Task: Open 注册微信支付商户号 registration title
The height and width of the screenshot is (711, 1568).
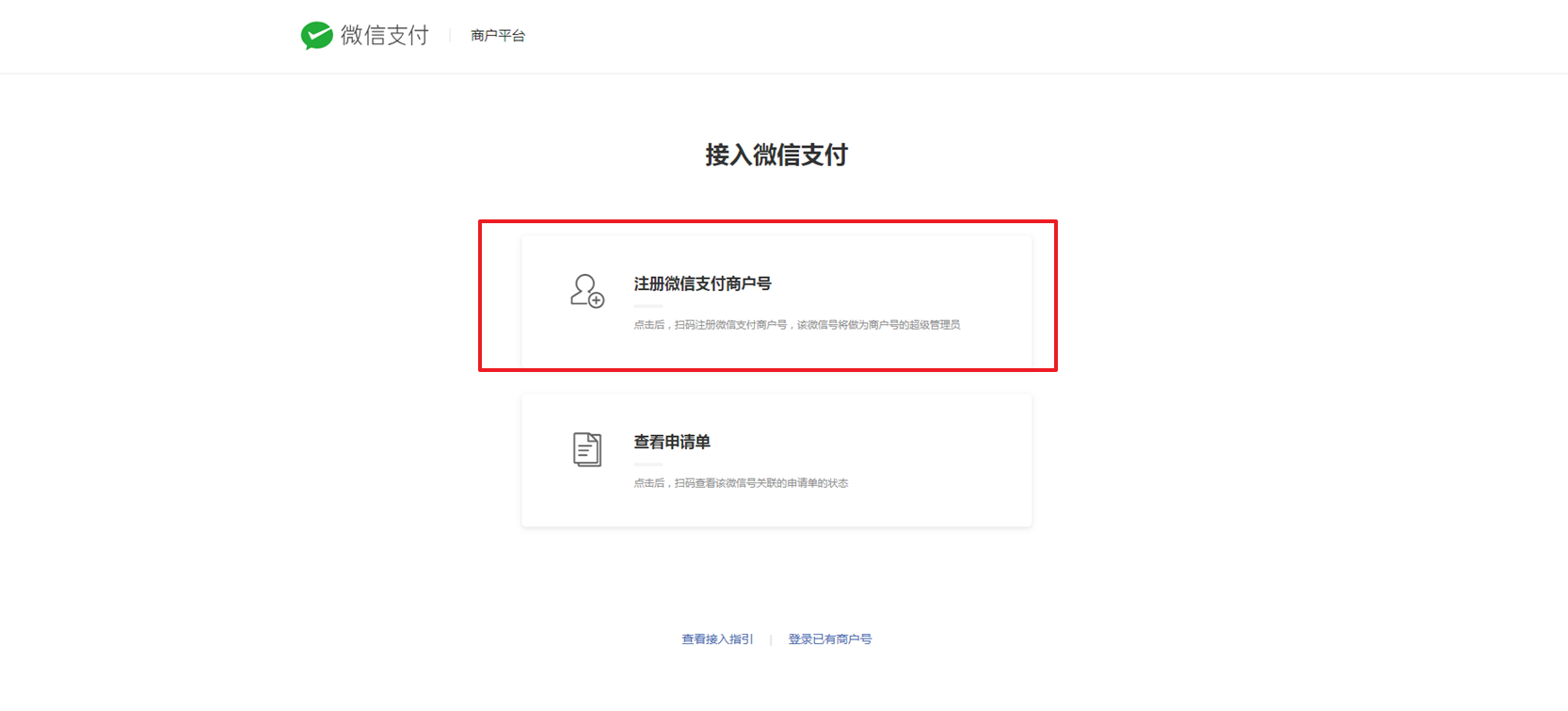Action: 703,283
